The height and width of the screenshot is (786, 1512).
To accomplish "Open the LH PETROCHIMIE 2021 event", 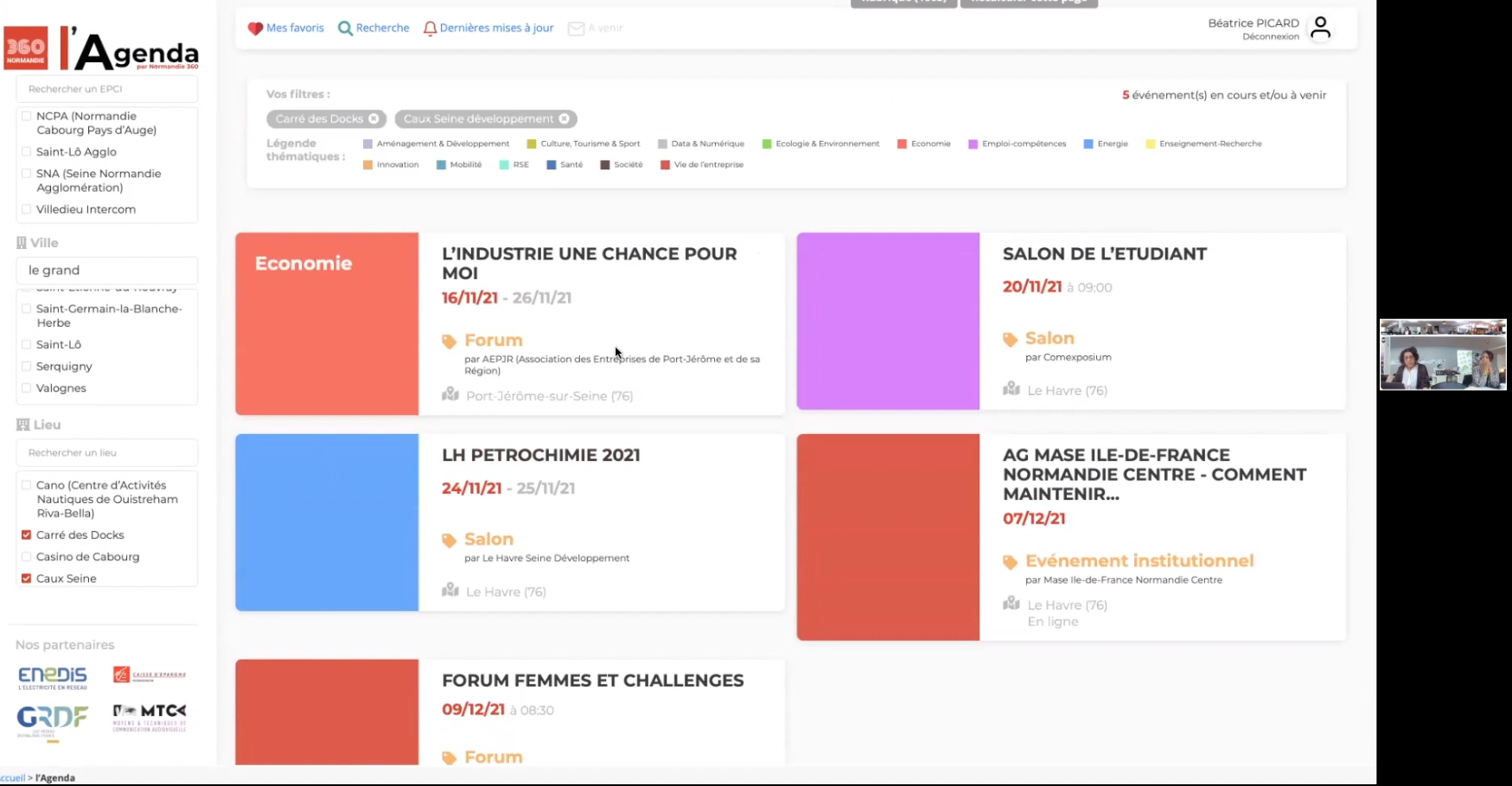I will click(x=540, y=456).
